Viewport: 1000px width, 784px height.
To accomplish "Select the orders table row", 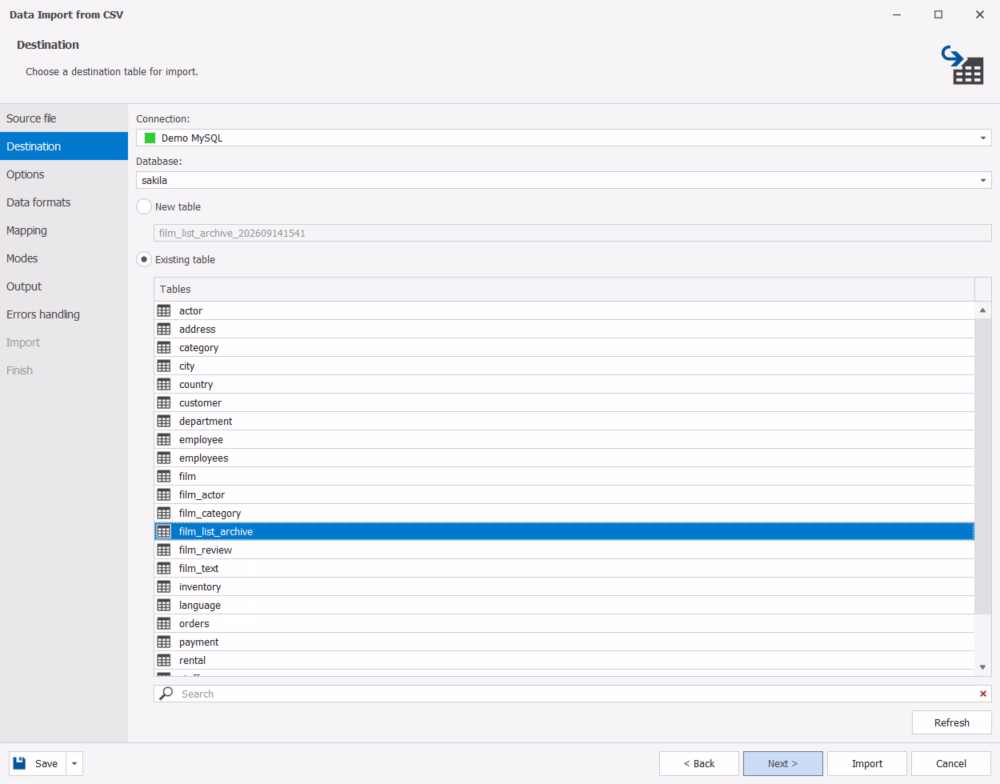I will 564,623.
